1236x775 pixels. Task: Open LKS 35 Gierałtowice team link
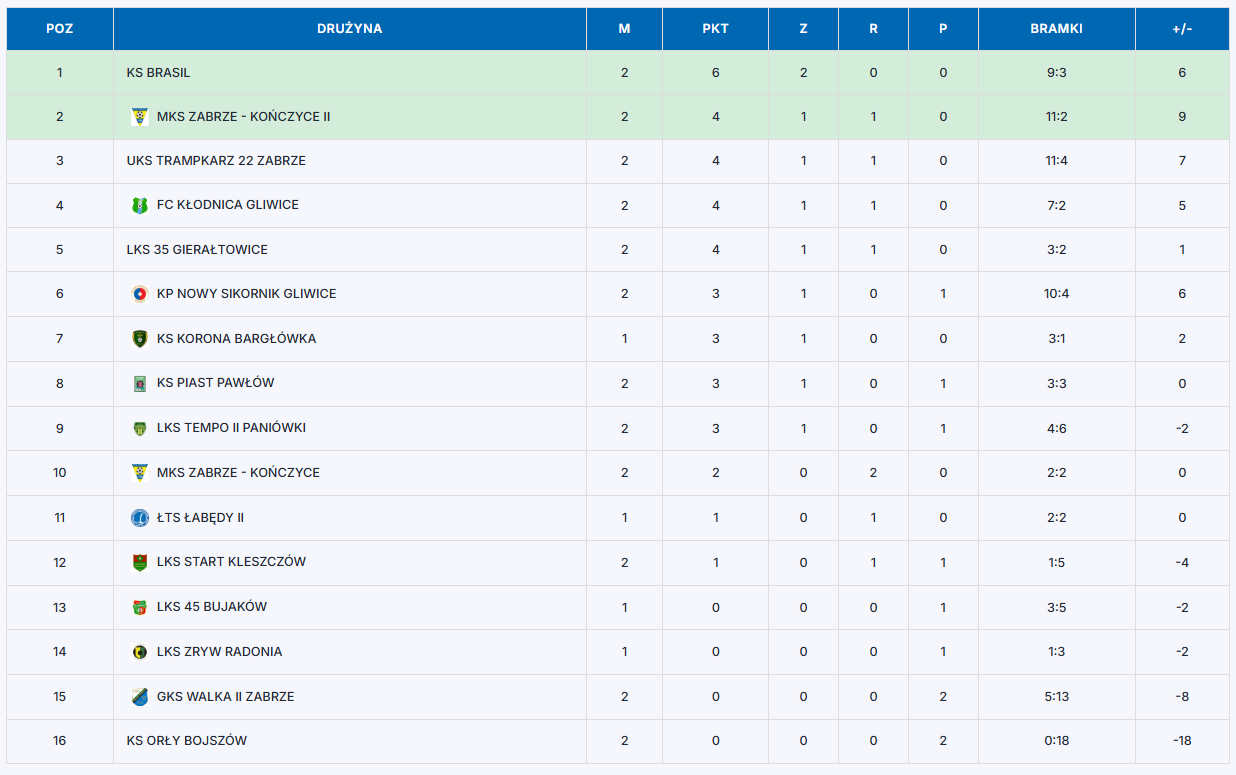click(197, 250)
